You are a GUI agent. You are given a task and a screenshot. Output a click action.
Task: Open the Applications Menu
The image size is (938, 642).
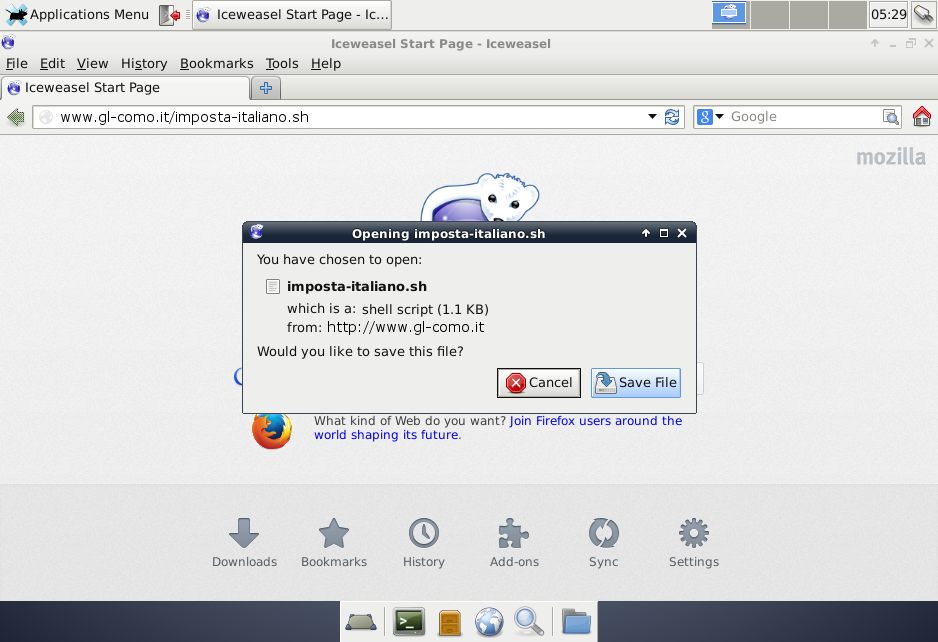pos(77,14)
